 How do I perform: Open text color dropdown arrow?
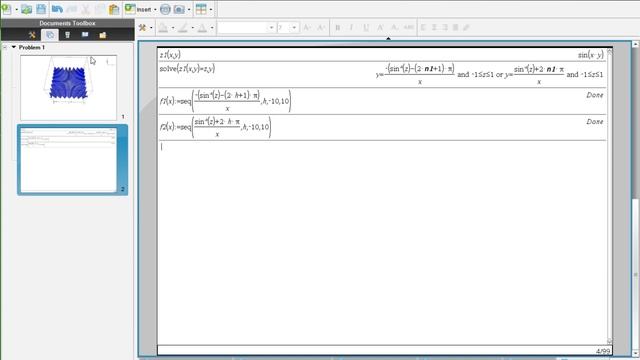tap(212, 28)
